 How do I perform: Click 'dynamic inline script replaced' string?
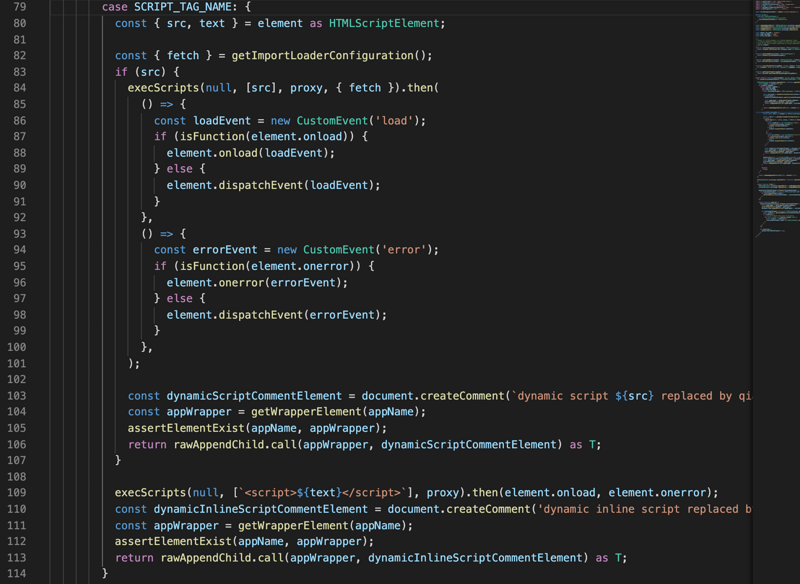point(644,510)
